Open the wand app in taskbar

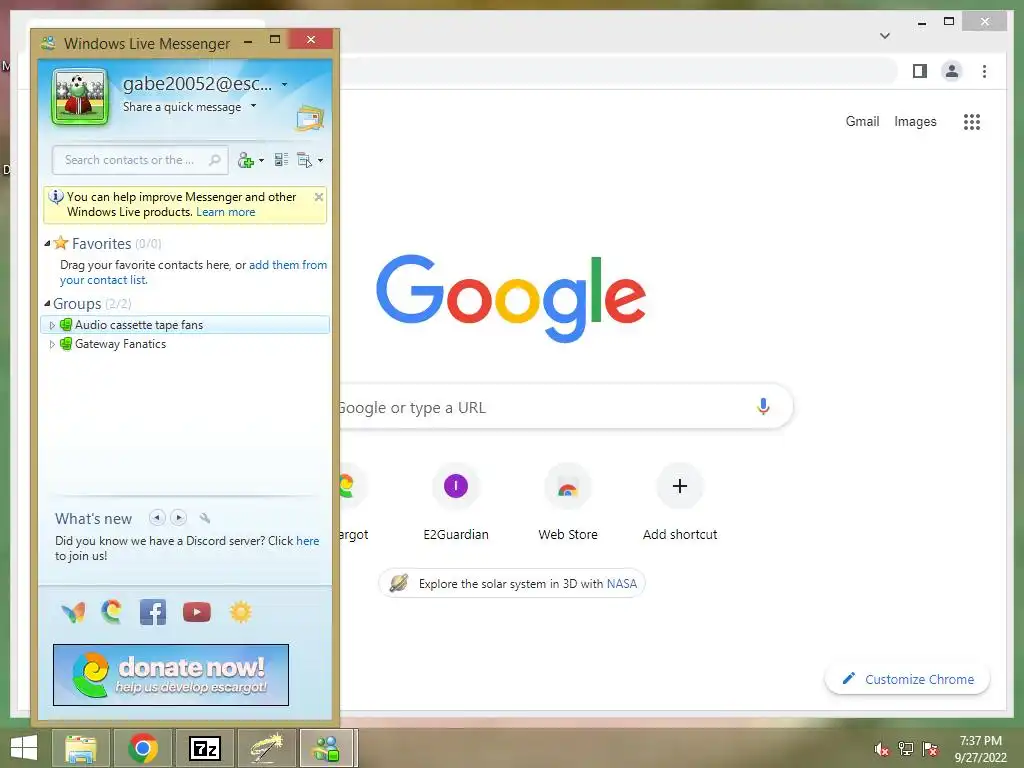(266, 748)
